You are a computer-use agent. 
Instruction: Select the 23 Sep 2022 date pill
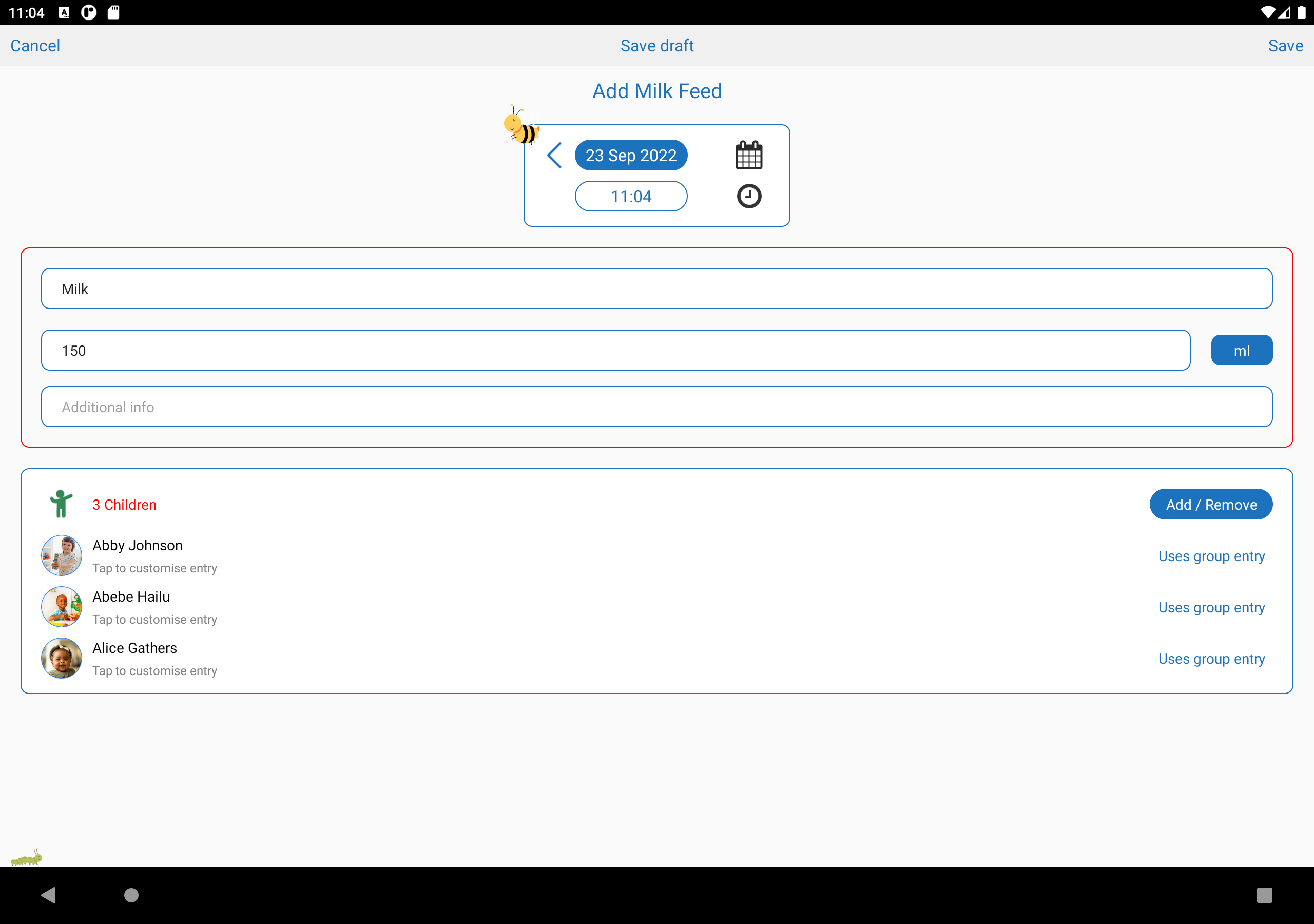[x=631, y=155]
